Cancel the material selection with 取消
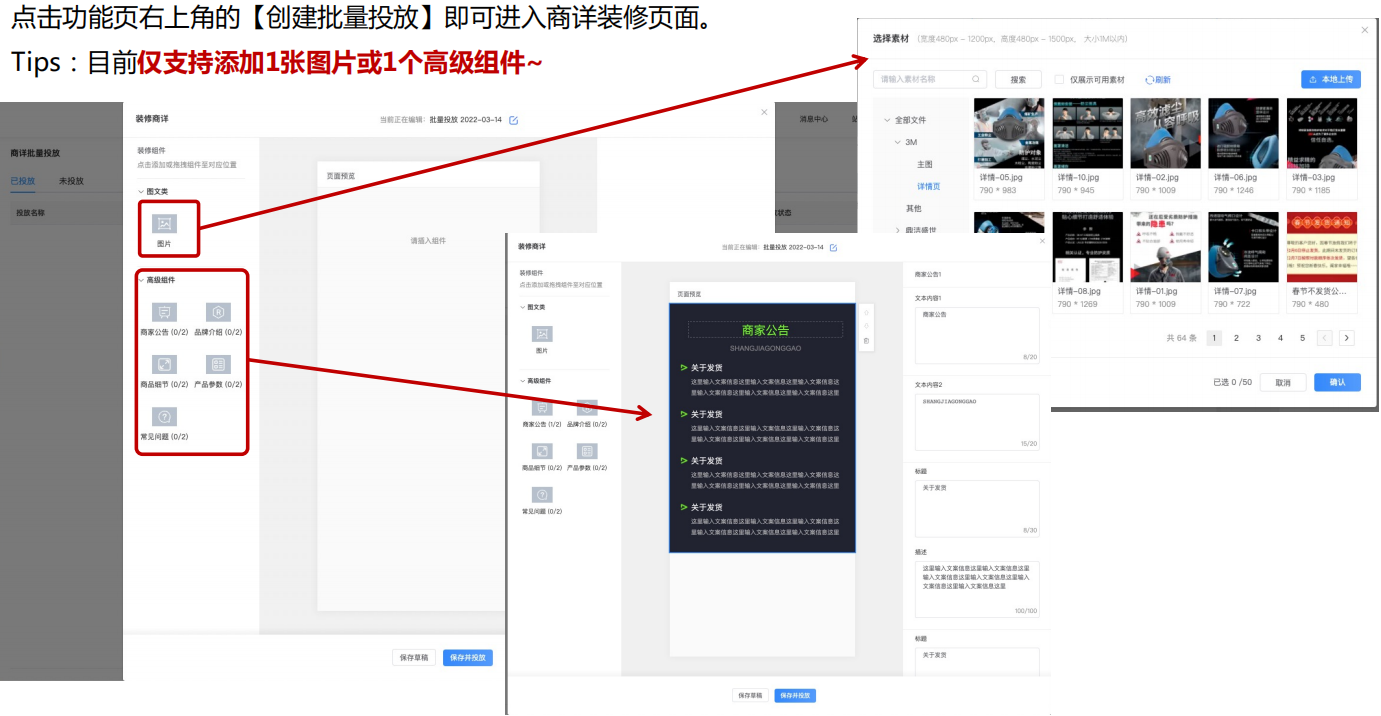Viewport: 1381px width, 716px height. (1283, 382)
